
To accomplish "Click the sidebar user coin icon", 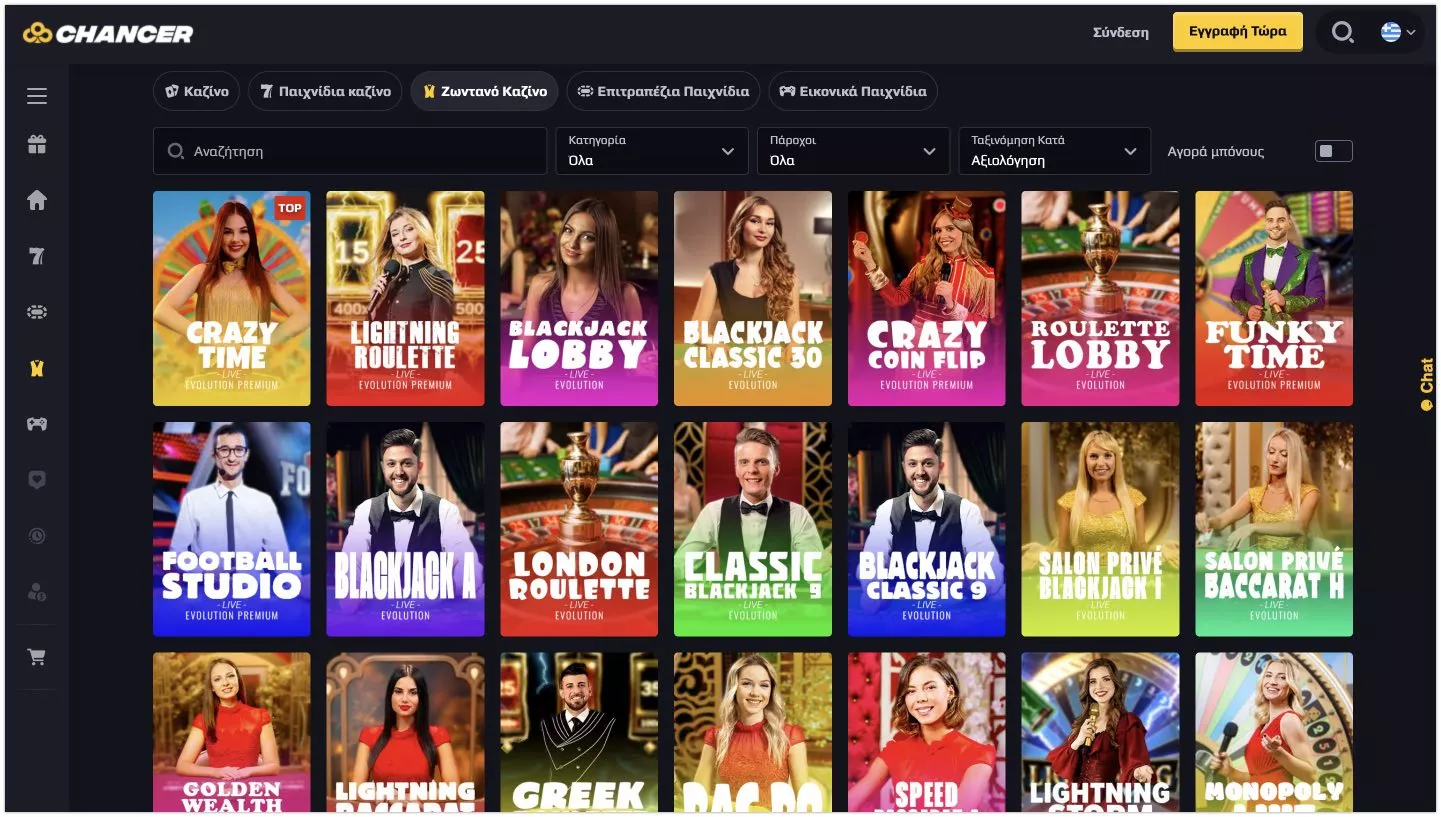I will coord(37,592).
